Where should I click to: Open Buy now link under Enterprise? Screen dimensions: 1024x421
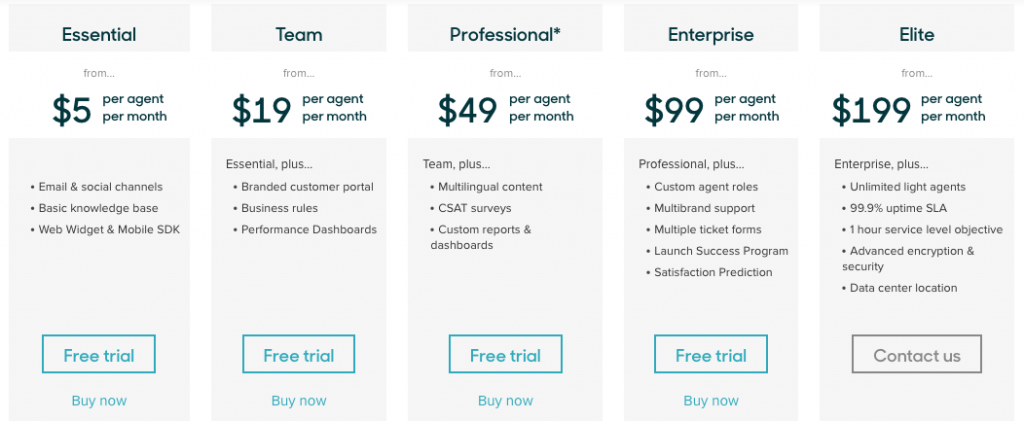pos(711,401)
